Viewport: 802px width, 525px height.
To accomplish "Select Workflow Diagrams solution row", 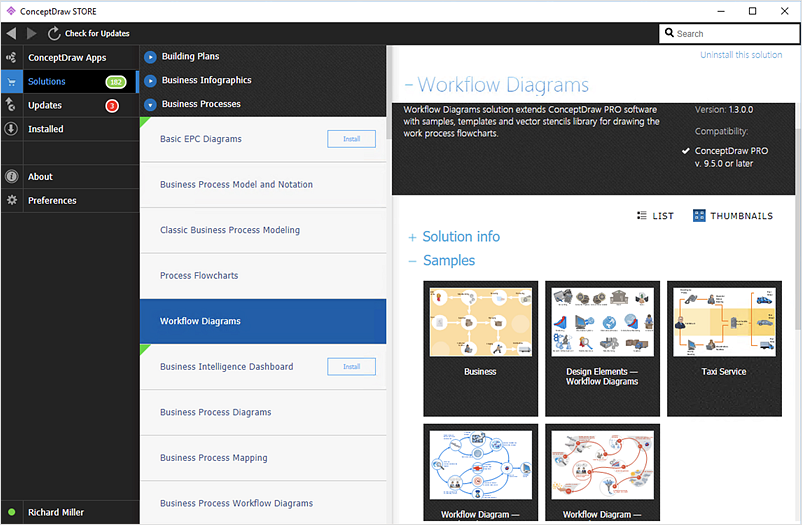I will (263, 321).
